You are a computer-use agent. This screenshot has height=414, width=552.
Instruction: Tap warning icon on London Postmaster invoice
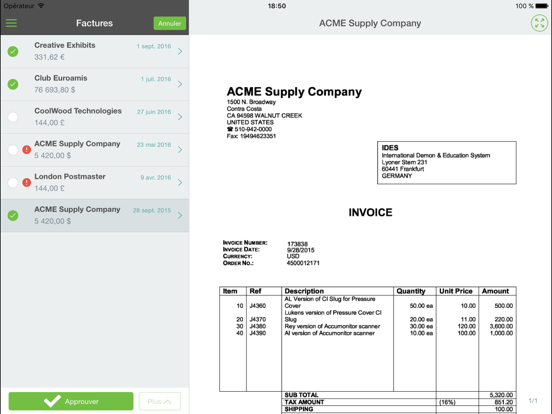click(26, 182)
